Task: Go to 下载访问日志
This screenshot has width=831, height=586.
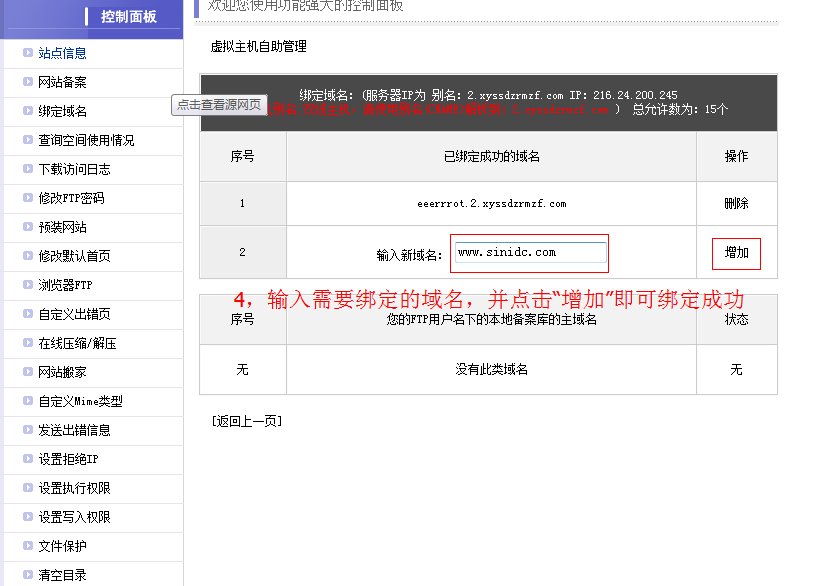Action: click(x=74, y=169)
